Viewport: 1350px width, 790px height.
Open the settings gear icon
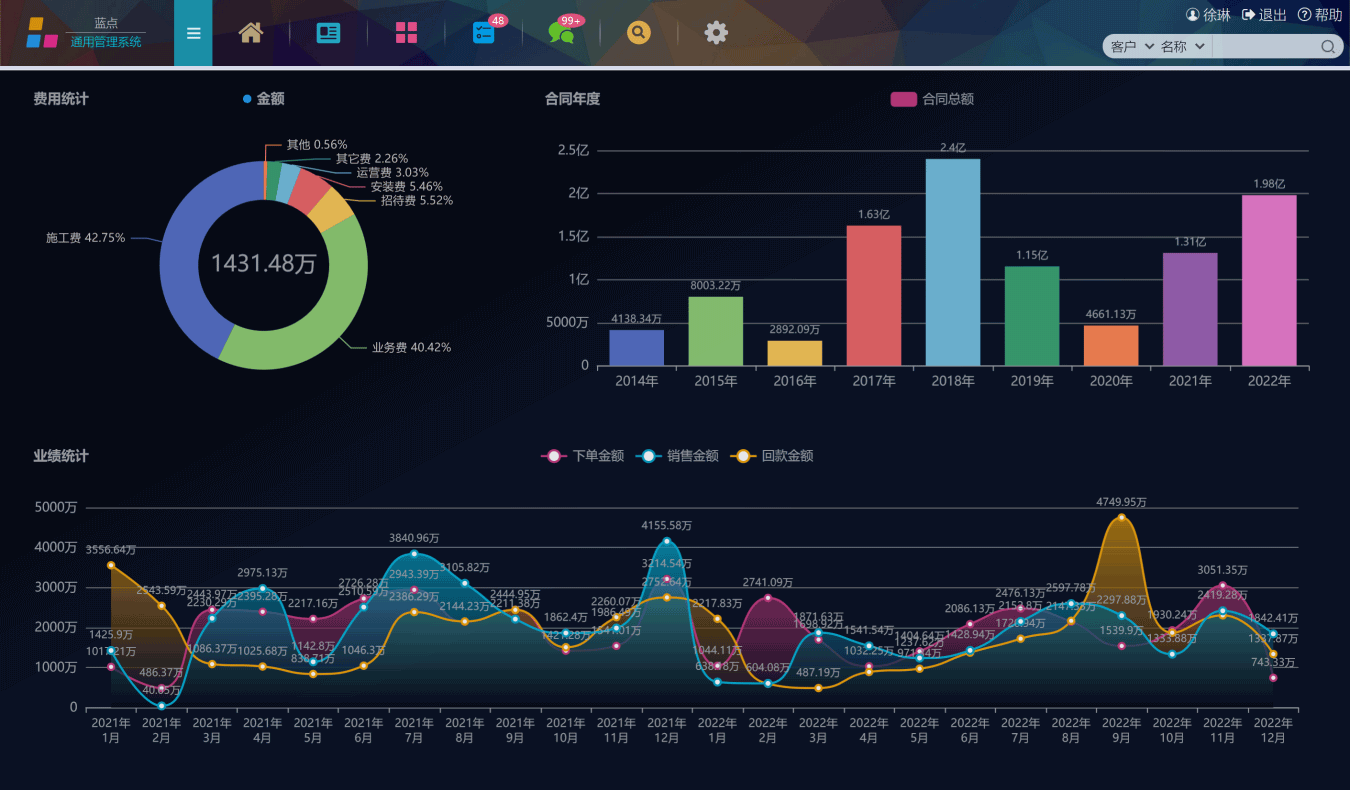point(716,33)
